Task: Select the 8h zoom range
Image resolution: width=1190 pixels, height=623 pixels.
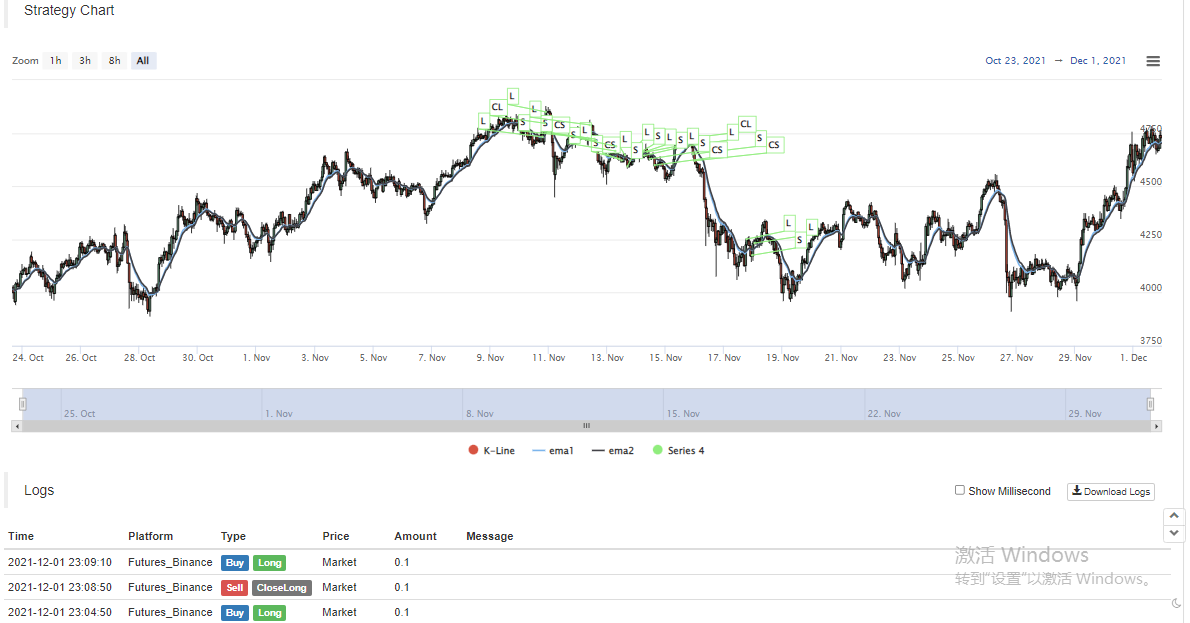Action: point(115,61)
